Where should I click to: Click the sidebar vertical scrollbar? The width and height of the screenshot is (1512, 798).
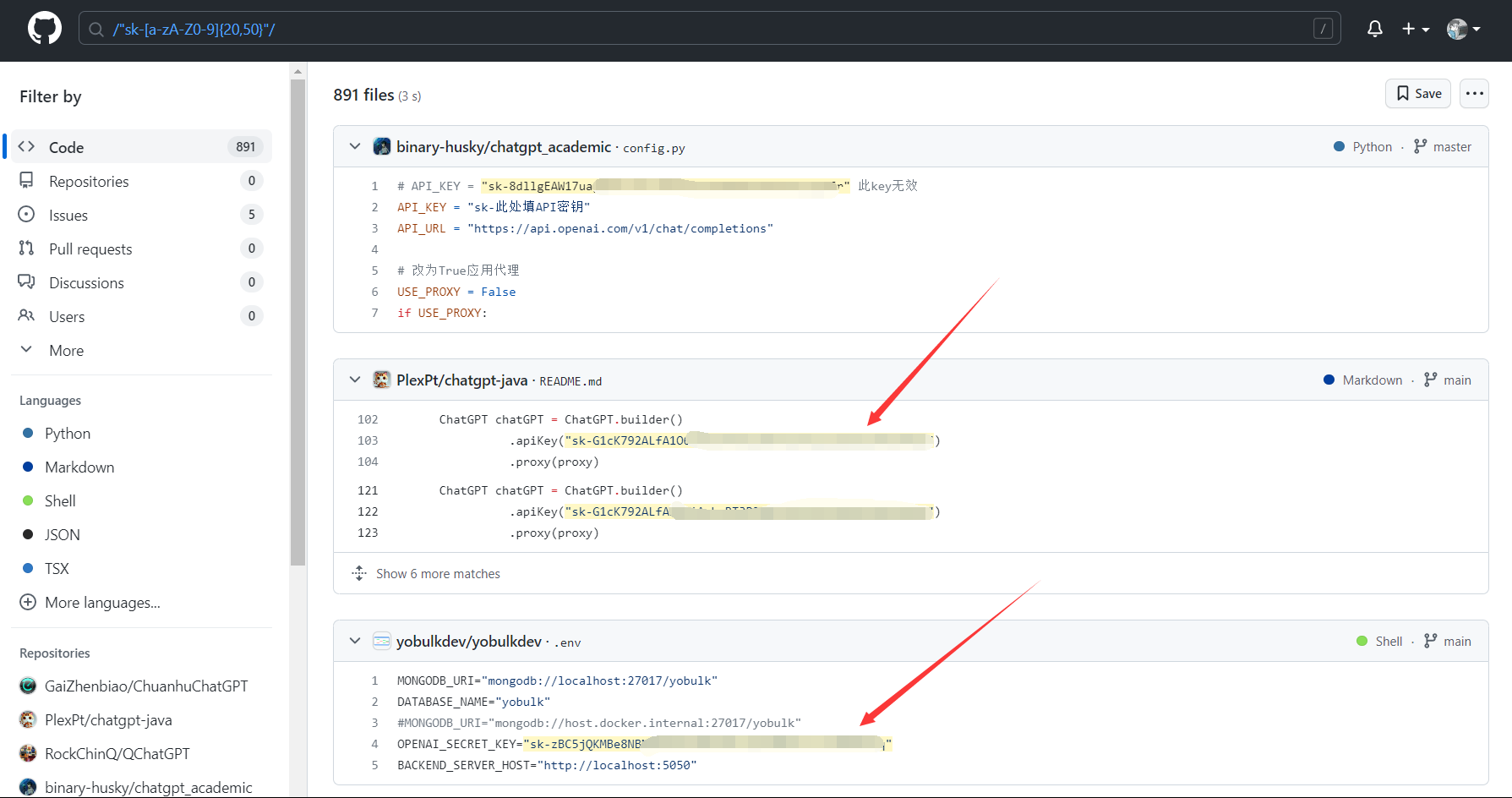click(297, 321)
